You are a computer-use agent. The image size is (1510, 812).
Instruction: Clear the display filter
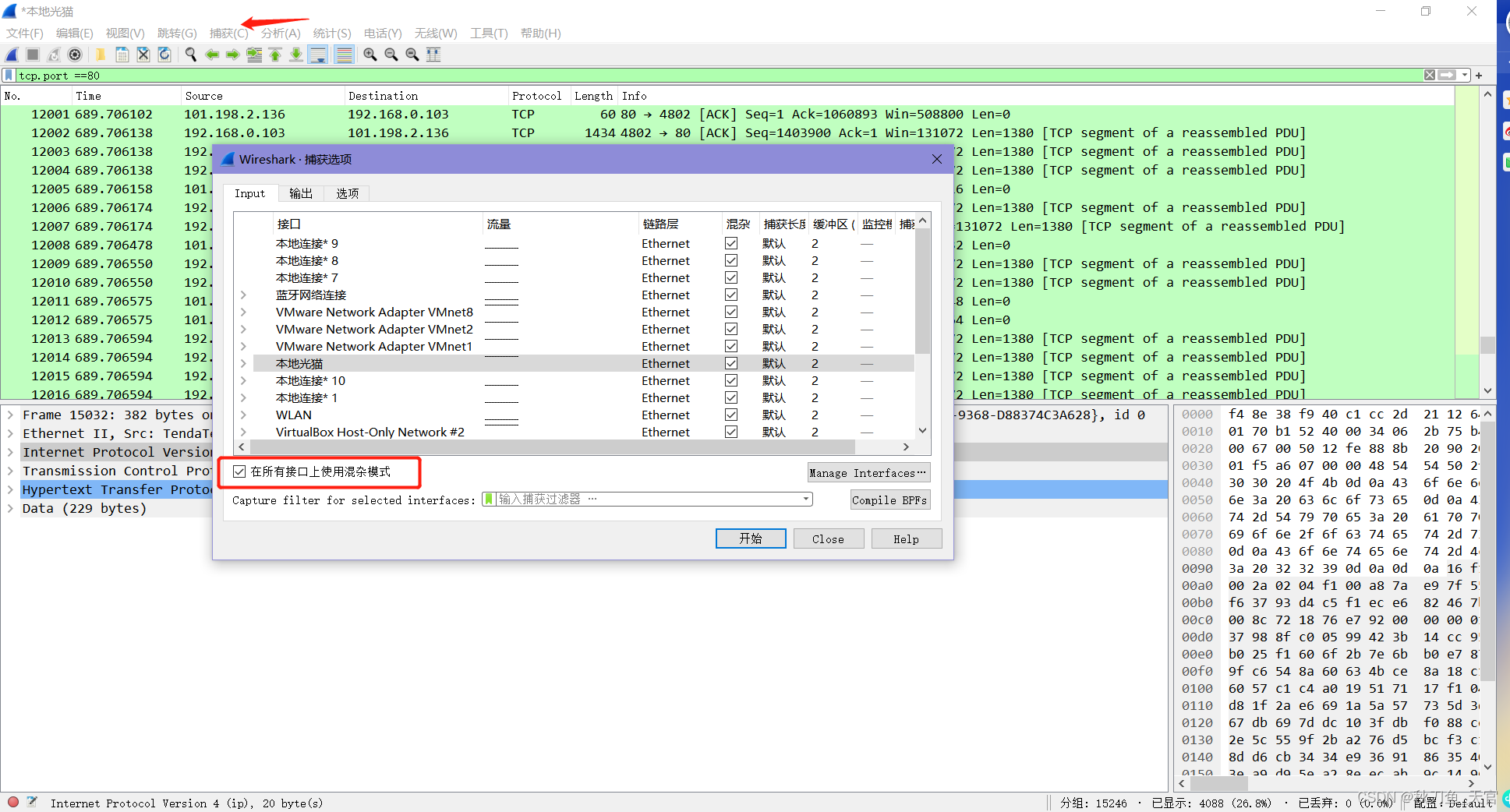click(x=1430, y=76)
